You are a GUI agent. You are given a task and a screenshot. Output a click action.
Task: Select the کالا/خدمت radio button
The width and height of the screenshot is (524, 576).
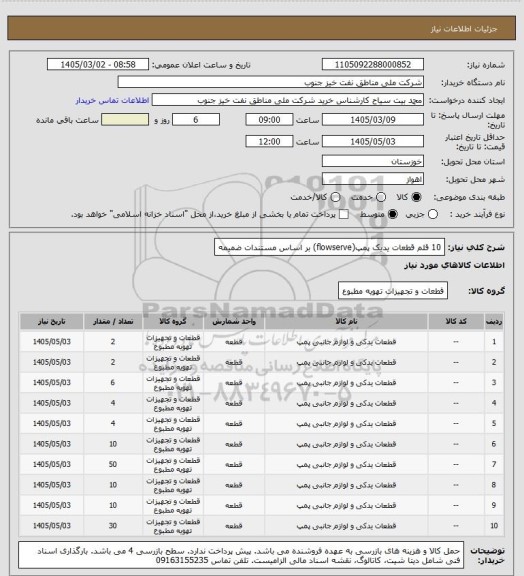335,197
